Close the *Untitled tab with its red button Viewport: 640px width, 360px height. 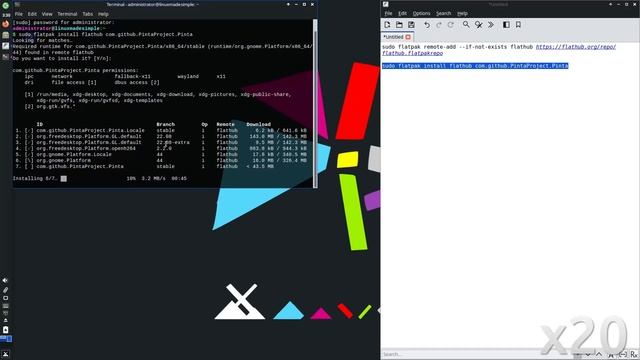(x=408, y=37)
